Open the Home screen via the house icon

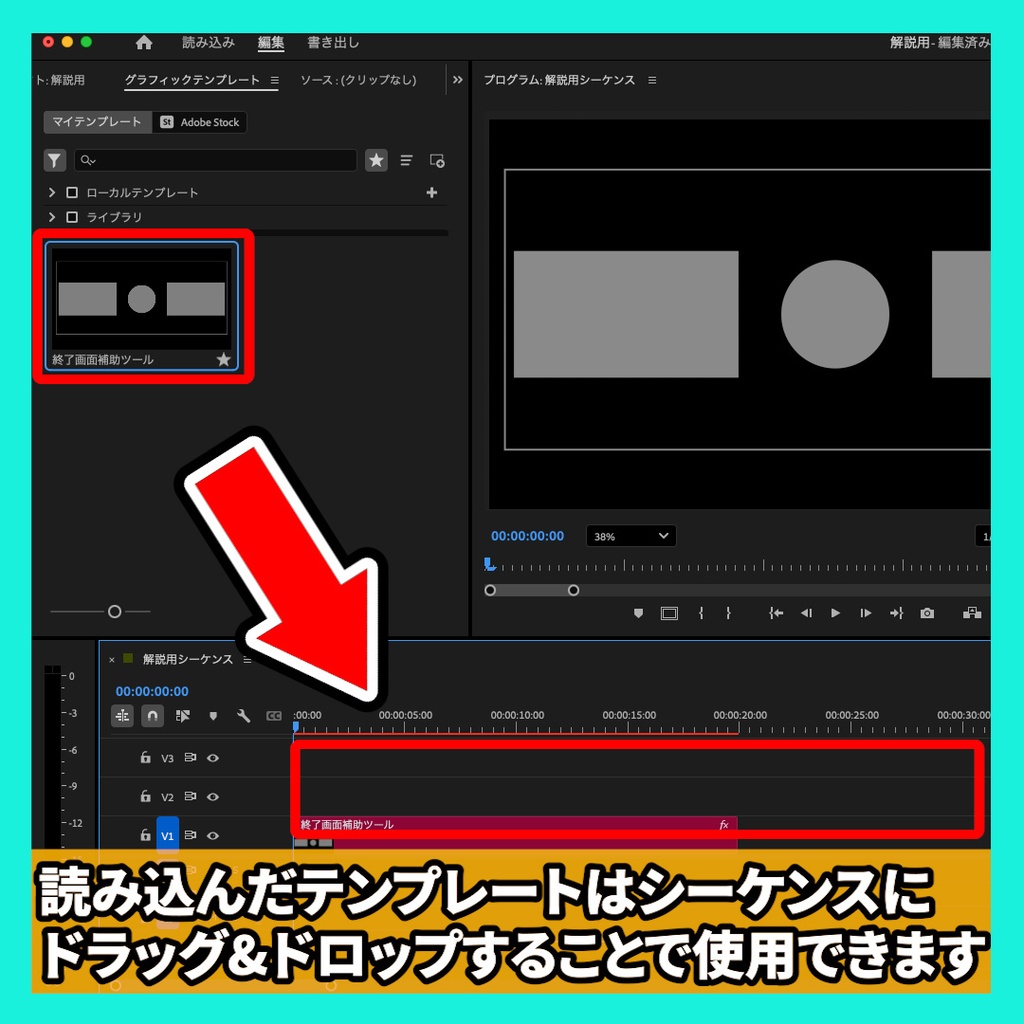[x=144, y=43]
